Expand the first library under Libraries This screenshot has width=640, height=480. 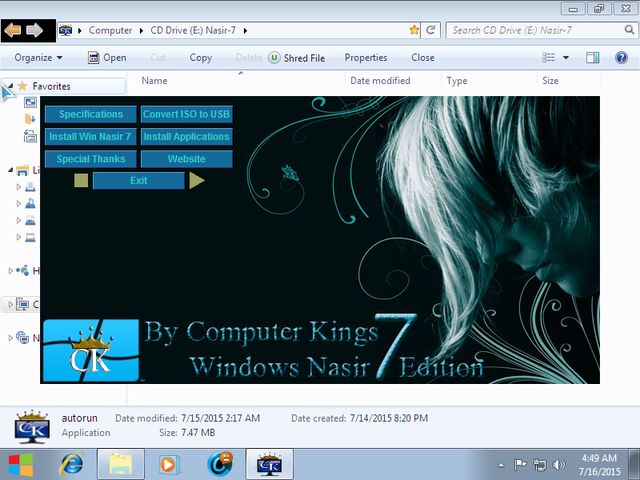click(x=18, y=187)
